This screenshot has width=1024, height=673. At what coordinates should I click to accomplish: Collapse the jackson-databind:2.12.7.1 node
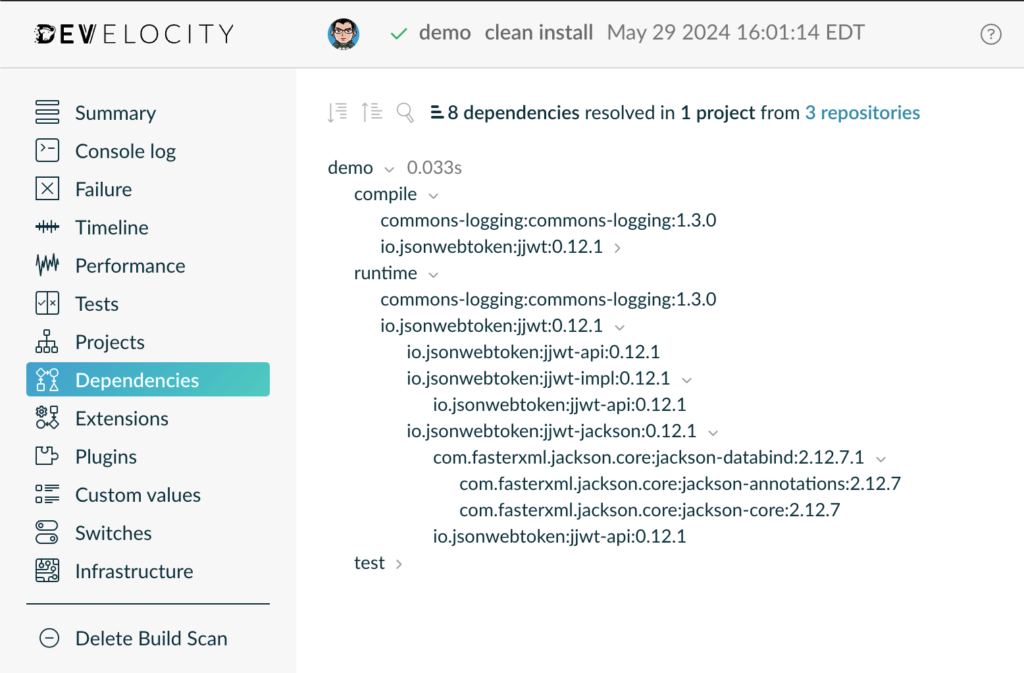(x=881, y=459)
